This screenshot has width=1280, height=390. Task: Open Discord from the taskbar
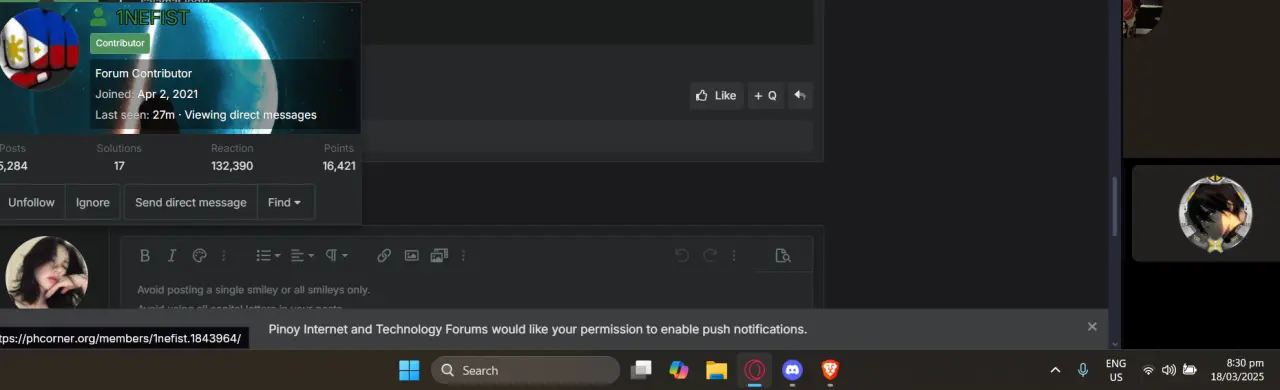pos(792,370)
